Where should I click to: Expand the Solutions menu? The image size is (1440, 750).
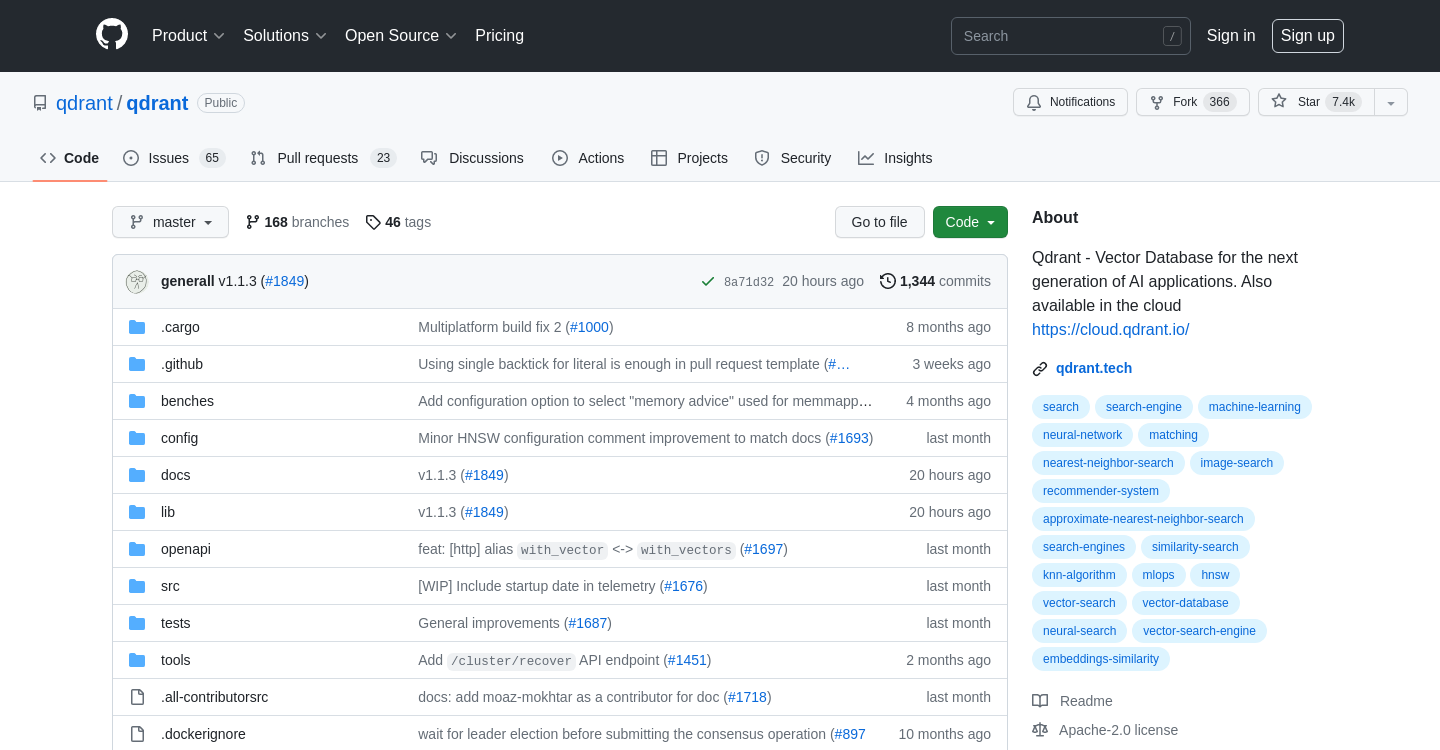tap(285, 36)
